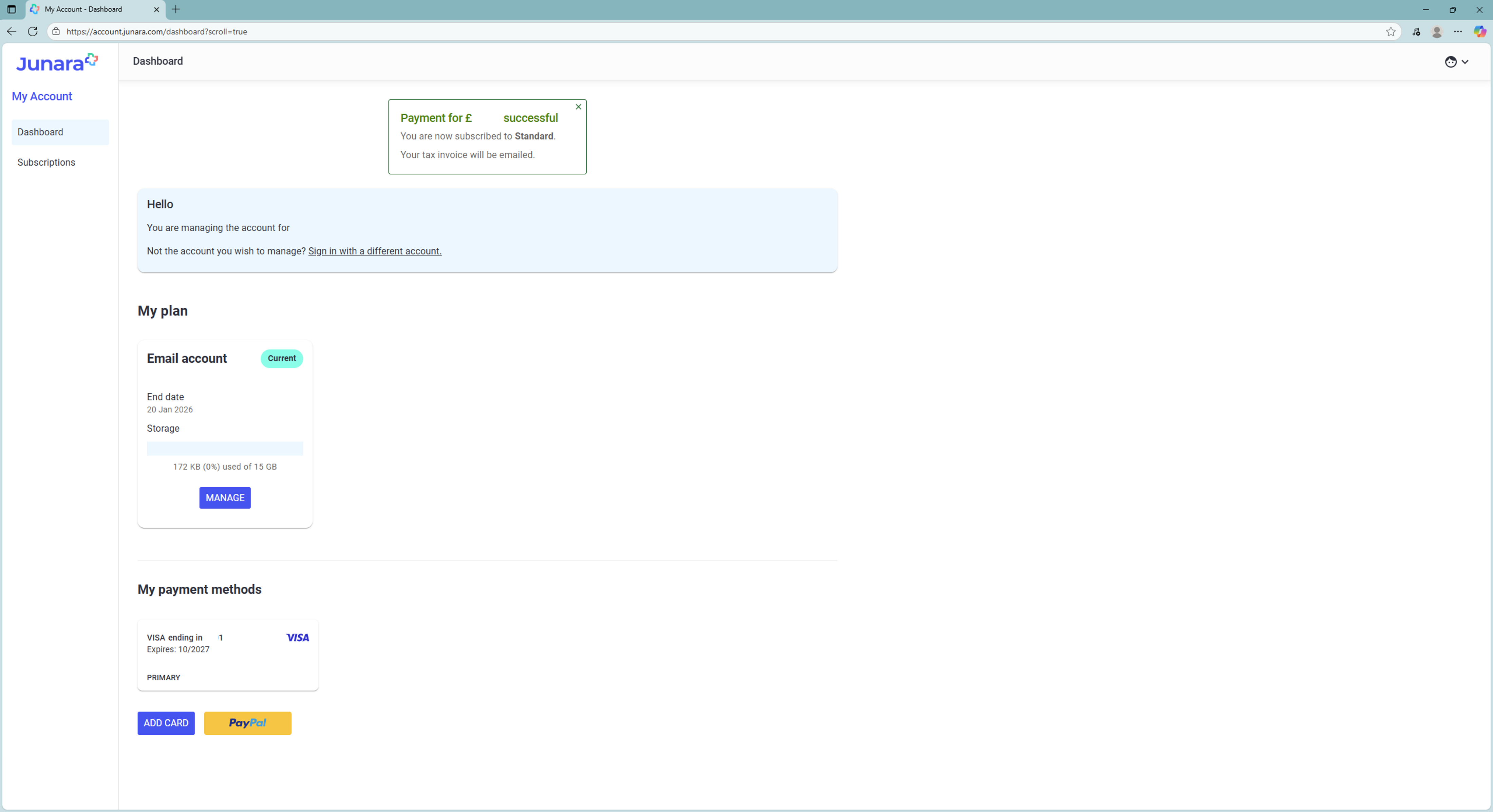Viewport: 1493px width, 812px height.
Task: Open browser extensions music icon
Action: [1416, 31]
